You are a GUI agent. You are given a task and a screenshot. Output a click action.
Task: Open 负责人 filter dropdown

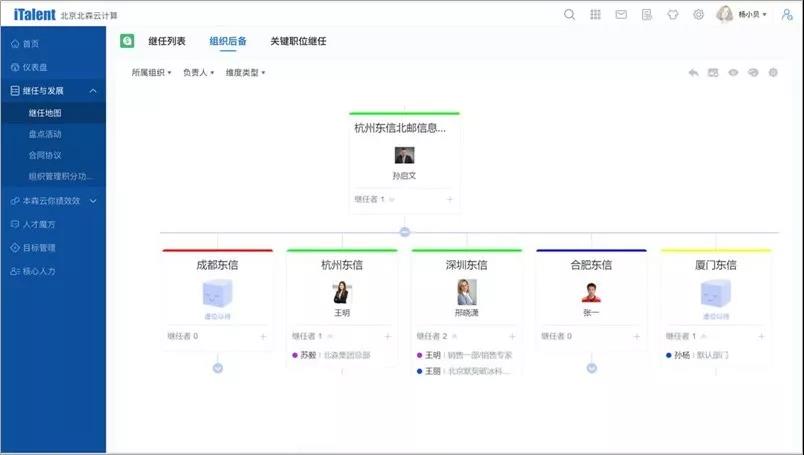click(x=198, y=73)
